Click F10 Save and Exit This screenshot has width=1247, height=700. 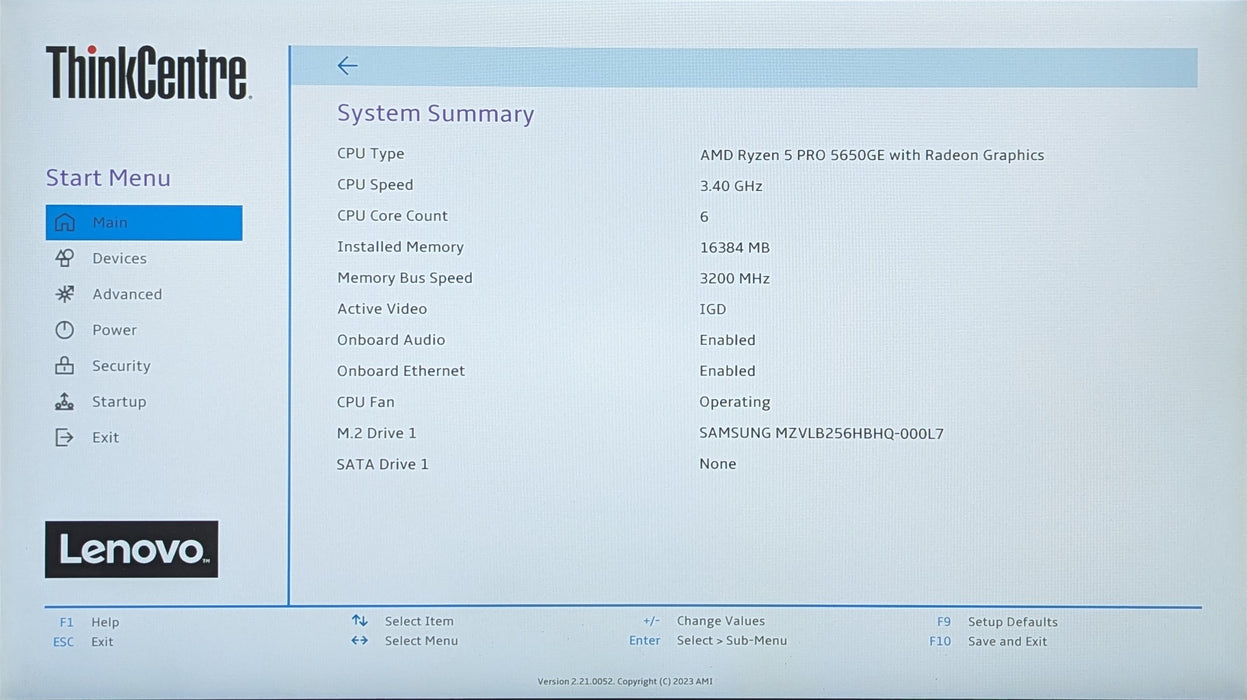pos(988,642)
